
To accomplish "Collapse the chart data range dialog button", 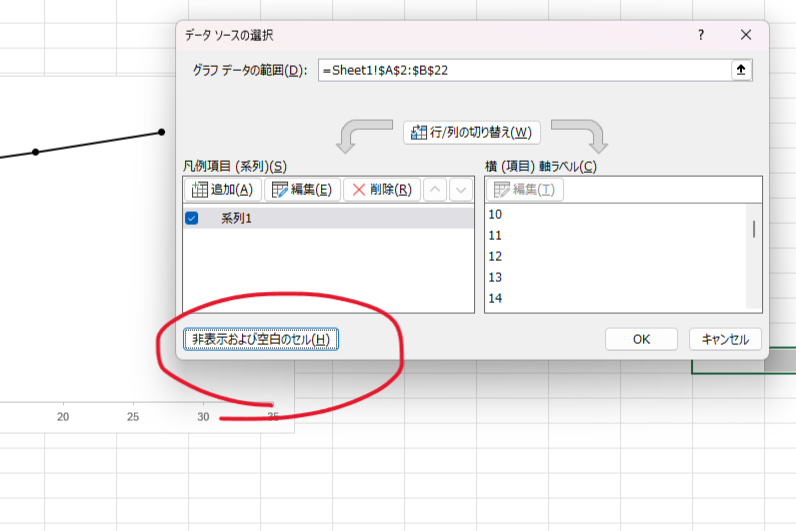I will pos(741,70).
